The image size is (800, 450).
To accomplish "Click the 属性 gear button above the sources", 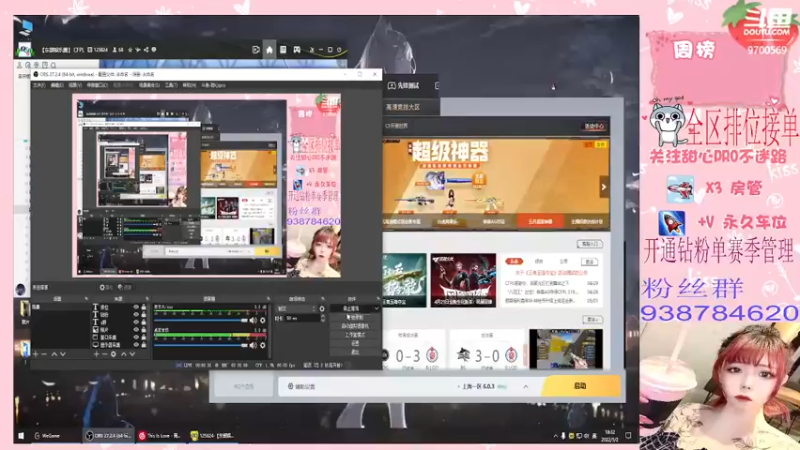I will [x=106, y=287].
